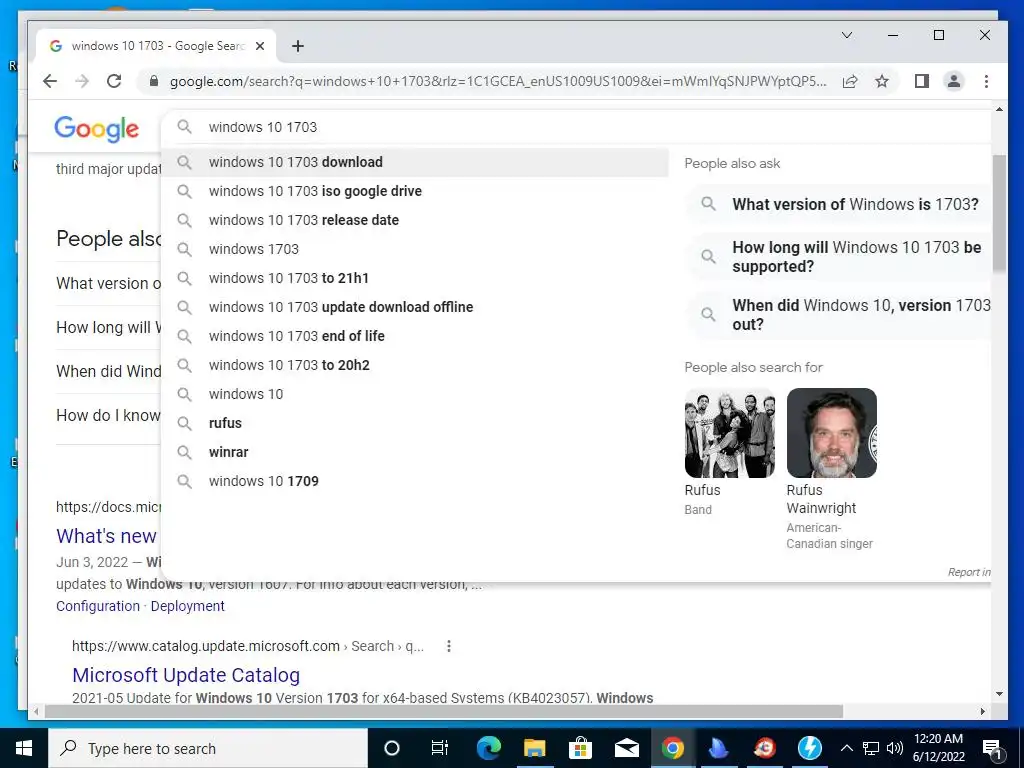Click When did Windows 10, version 1703 question
Image resolution: width=1024 pixels, height=768 pixels.
click(x=841, y=315)
